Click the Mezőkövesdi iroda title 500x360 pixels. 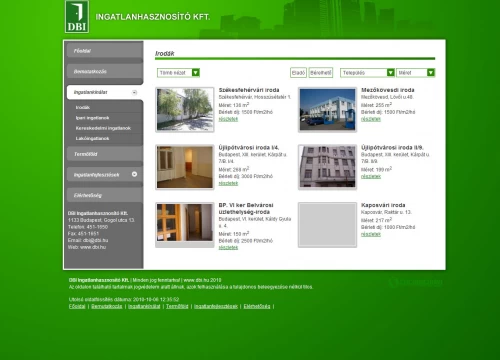(388, 90)
